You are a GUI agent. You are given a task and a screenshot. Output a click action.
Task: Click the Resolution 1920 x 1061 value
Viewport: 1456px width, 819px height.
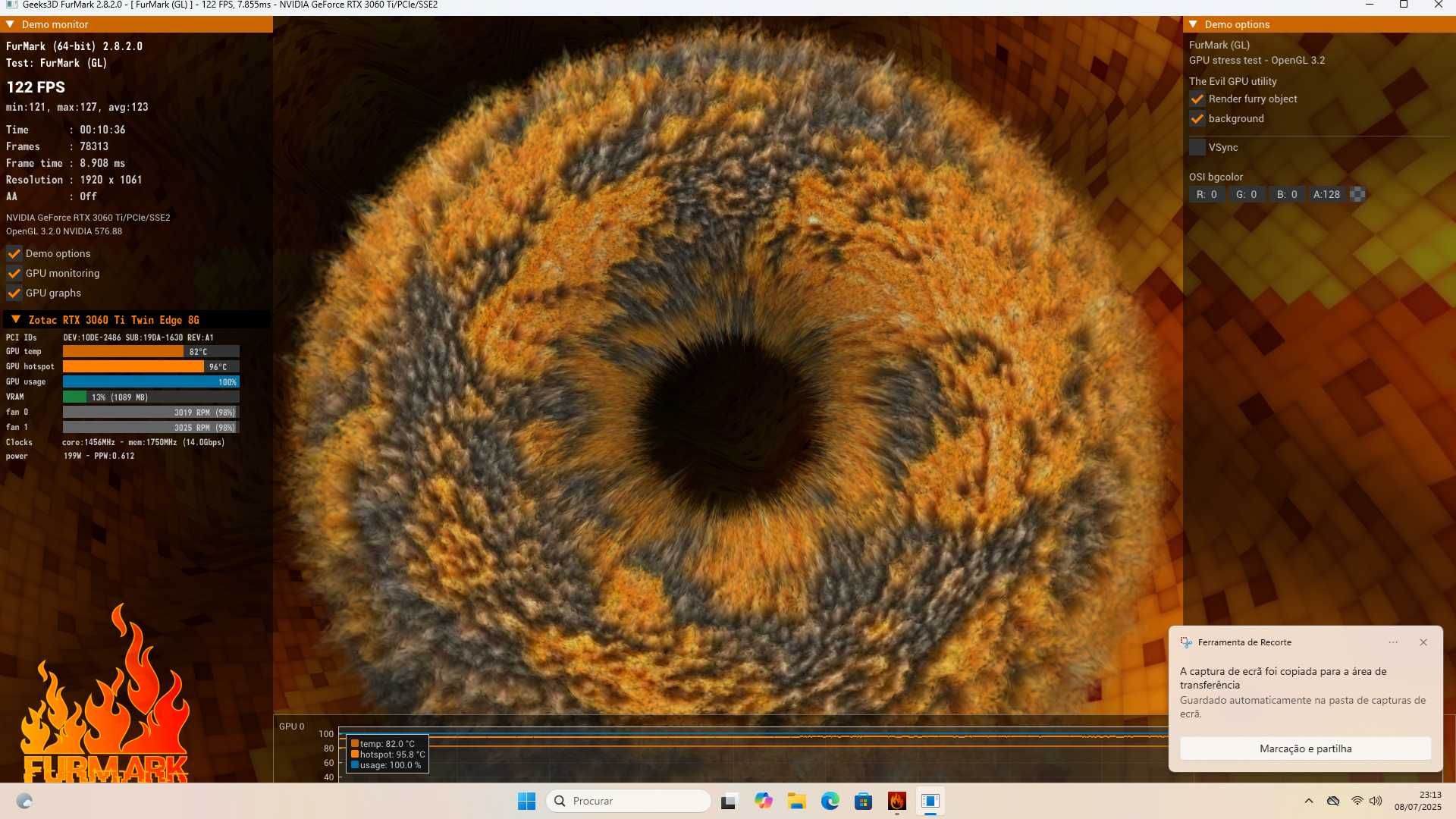[111, 180]
